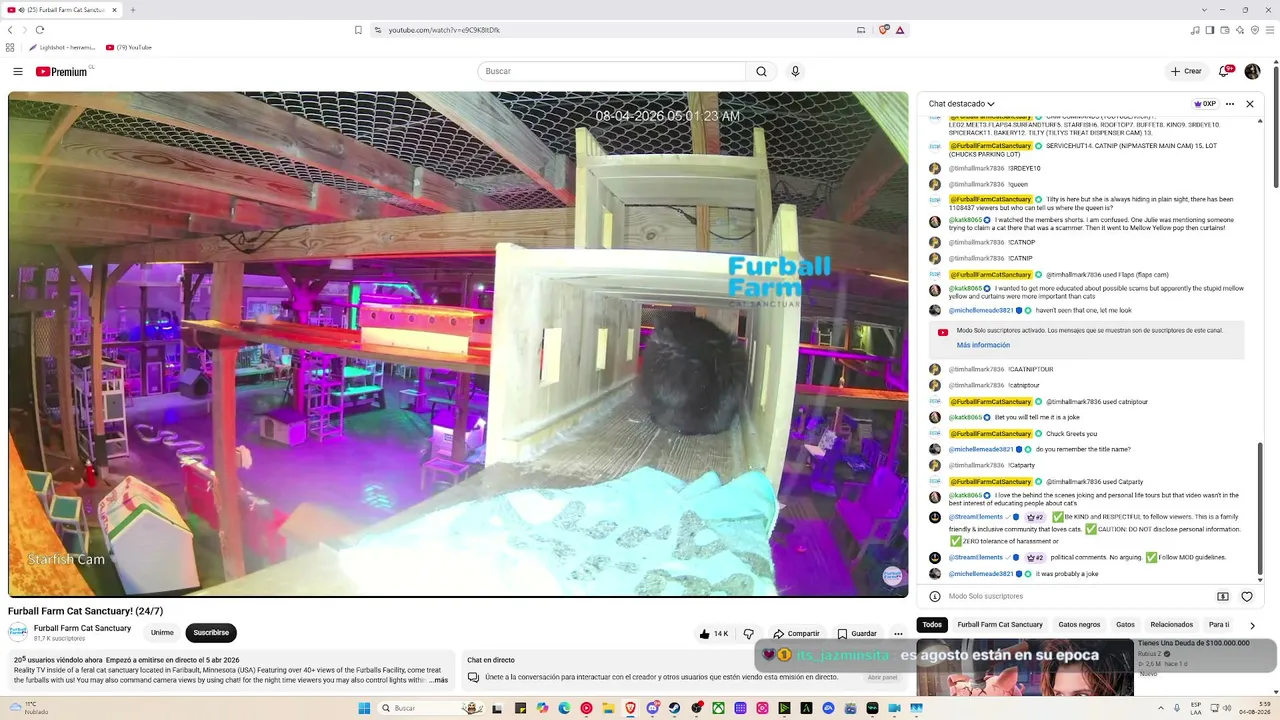The height and width of the screenshot is (720, 1280).
Task: Open the Rubius Z recommended video thumbnail
Action: [x=1025, y=667]
